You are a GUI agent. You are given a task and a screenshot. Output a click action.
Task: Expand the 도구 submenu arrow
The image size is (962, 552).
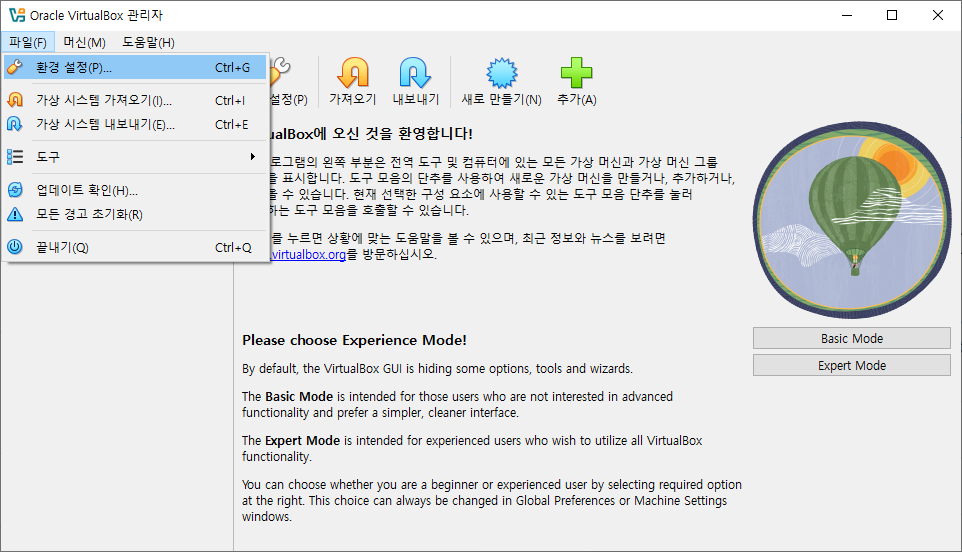click(252, 157)
